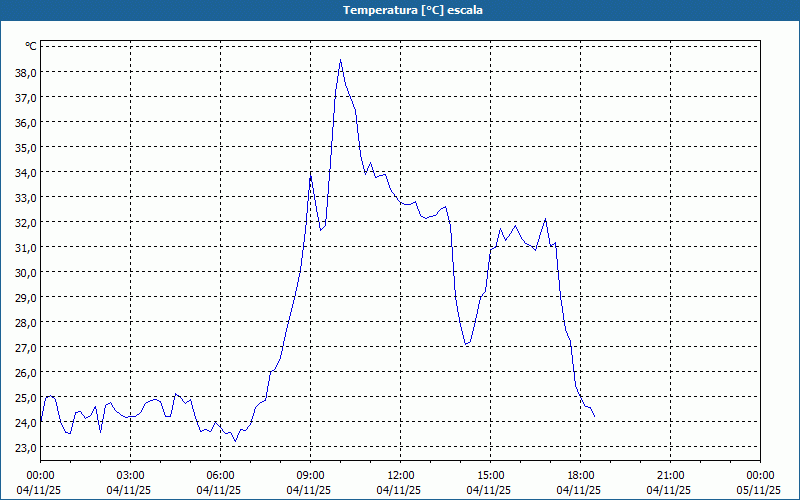Viewport: 800px width, 500px height.
Task: Click the 09:00 time axis label
Action: [x=310, y=474]
